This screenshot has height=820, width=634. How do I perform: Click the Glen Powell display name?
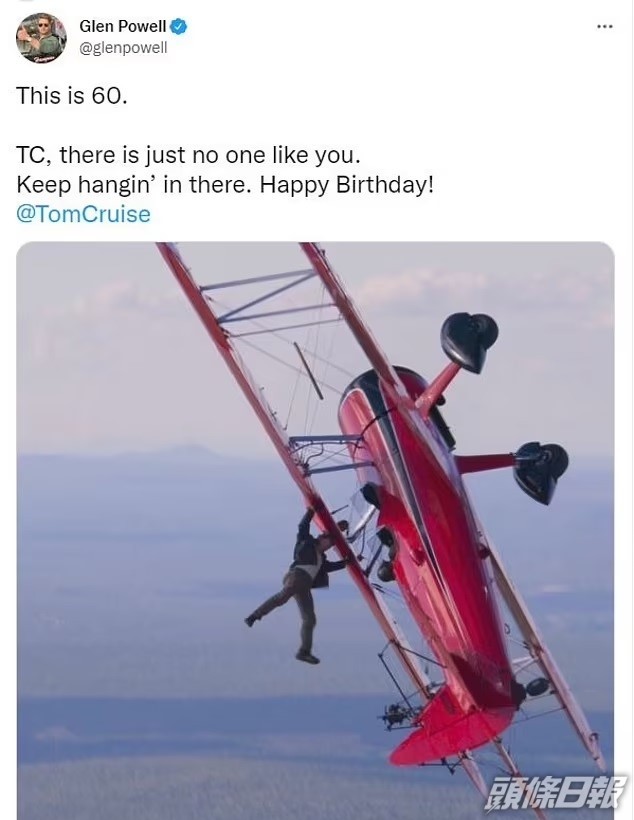[122, 26]
